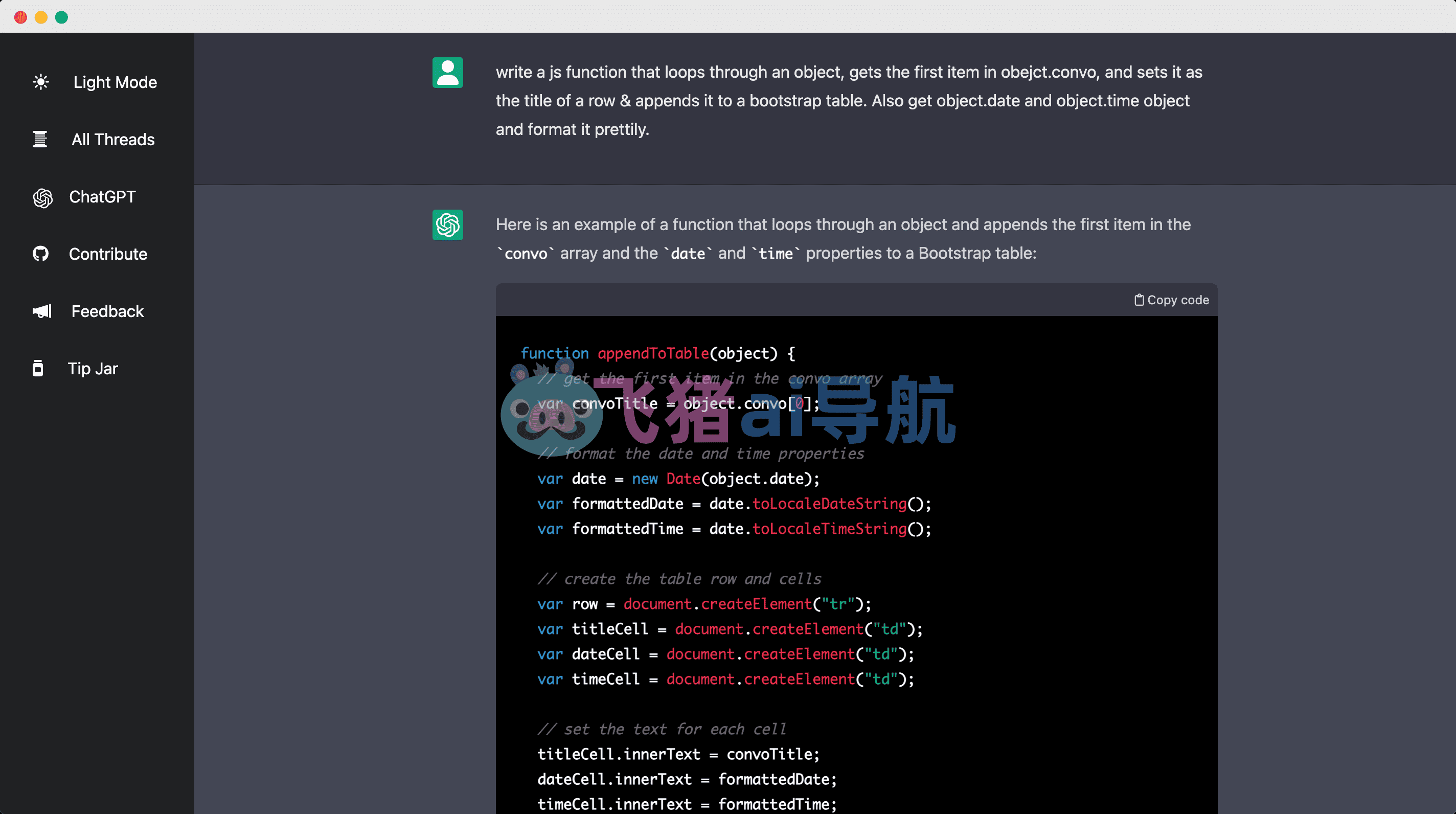Click the green maximize window button
Screen dimensions: 1456x814
[62, 17]
